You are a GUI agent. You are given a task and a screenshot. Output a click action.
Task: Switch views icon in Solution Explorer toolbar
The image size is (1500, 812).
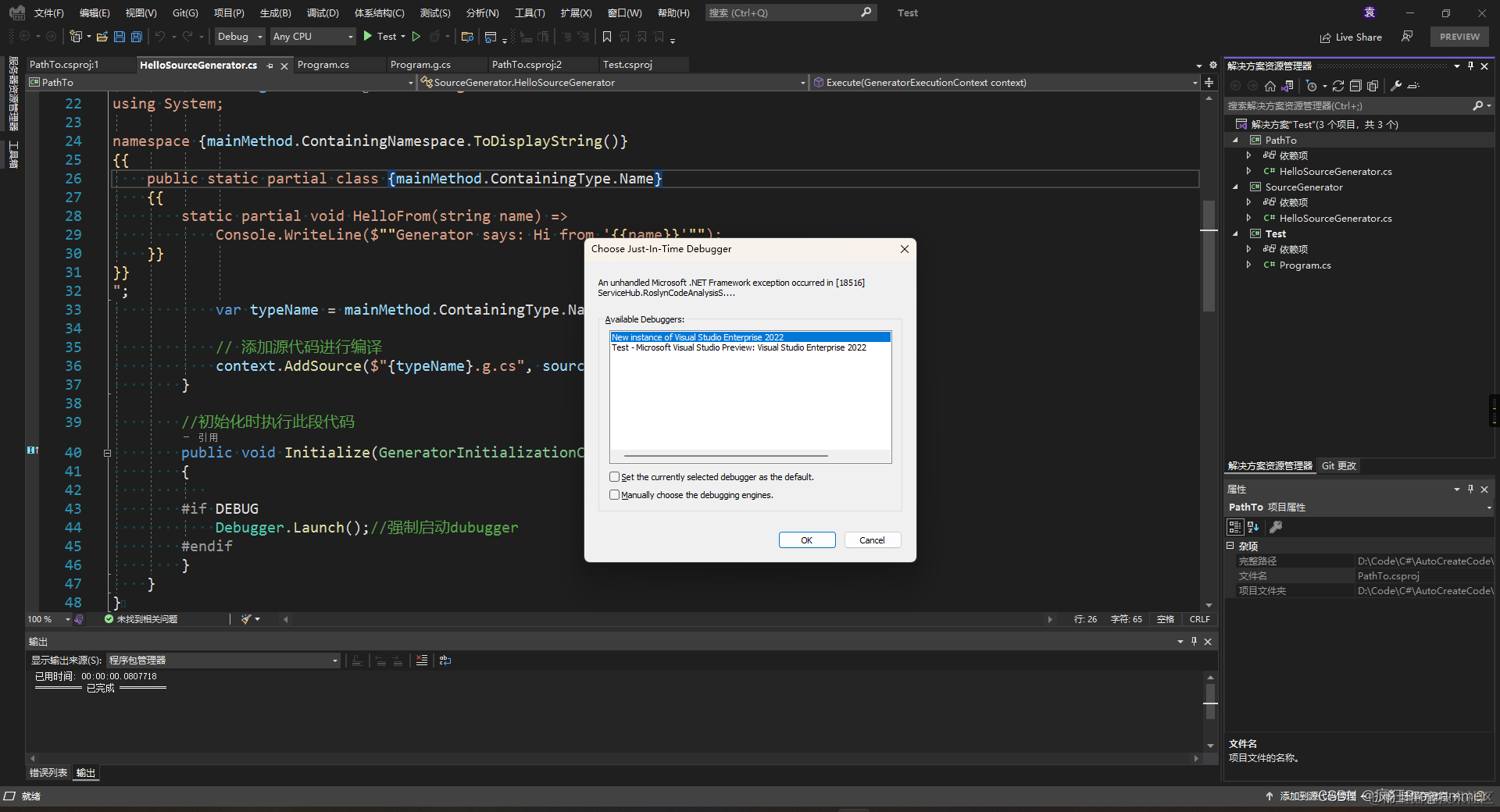click(x=1287, y=86)
